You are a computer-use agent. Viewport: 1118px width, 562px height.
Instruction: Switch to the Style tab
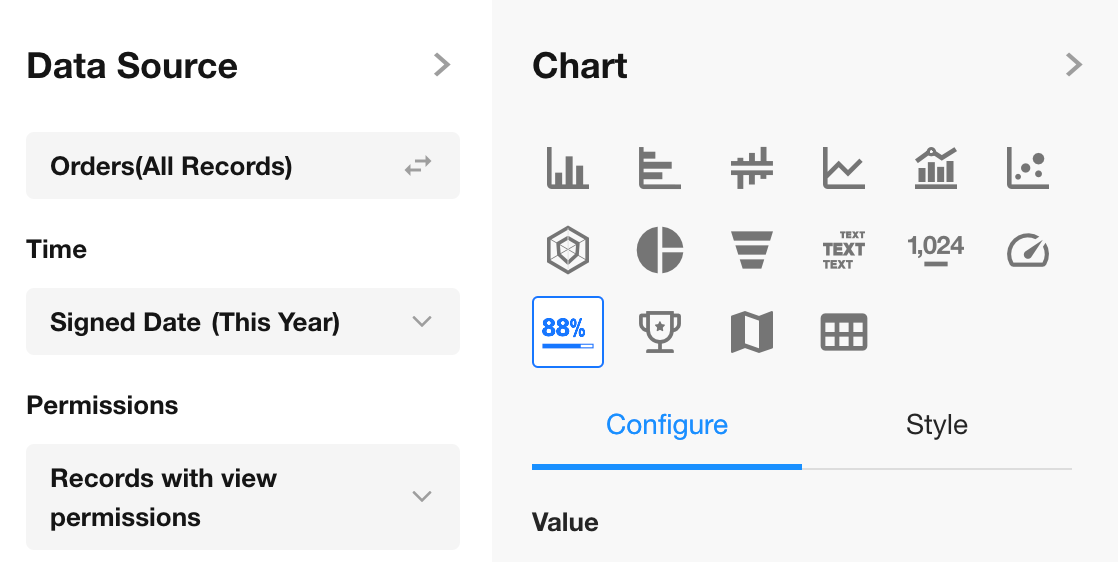point(936,425)
